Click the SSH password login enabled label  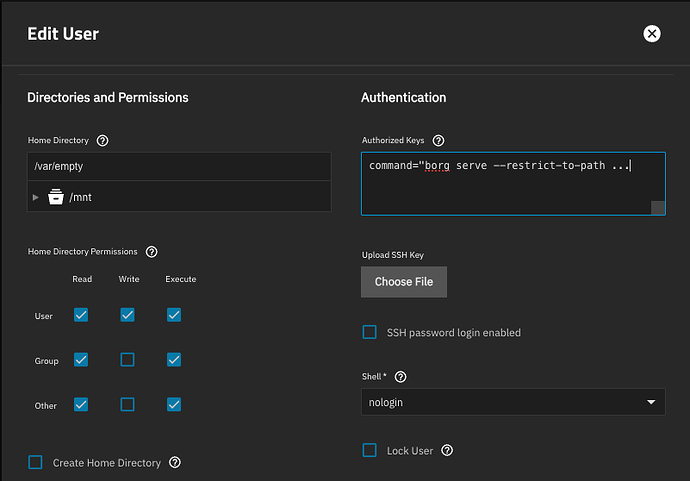(454, 333)
